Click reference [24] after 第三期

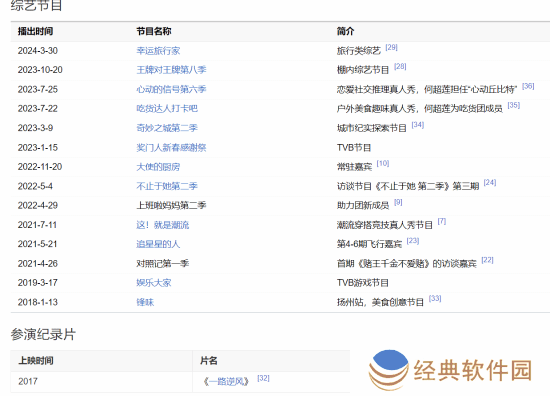490,183
